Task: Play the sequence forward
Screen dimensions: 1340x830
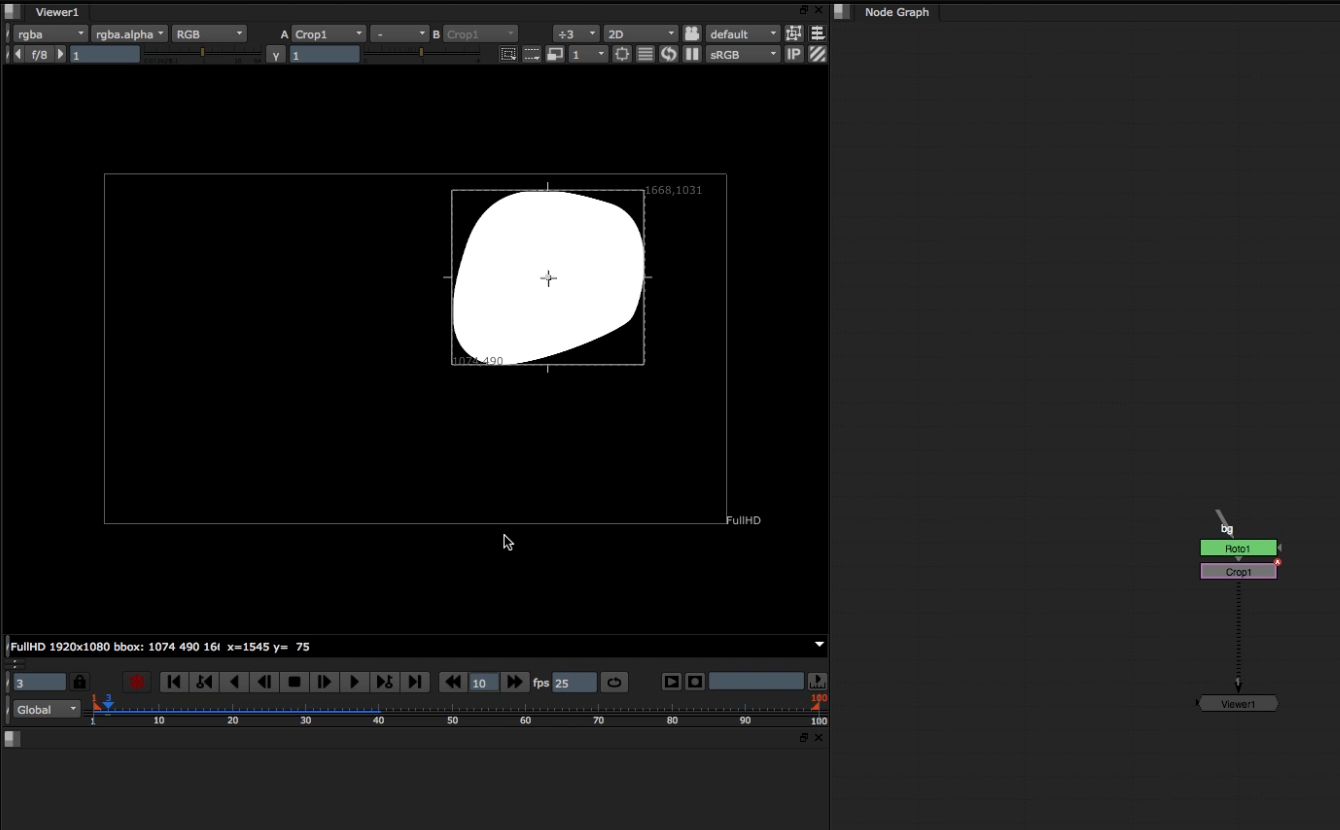Action: (x=354, y=682)
